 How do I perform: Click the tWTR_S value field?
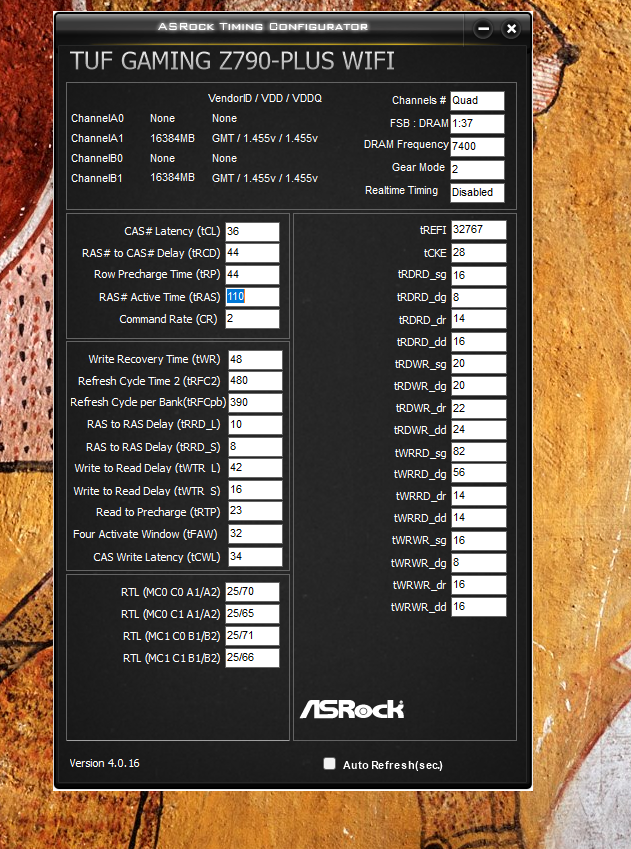pos(255,490)
